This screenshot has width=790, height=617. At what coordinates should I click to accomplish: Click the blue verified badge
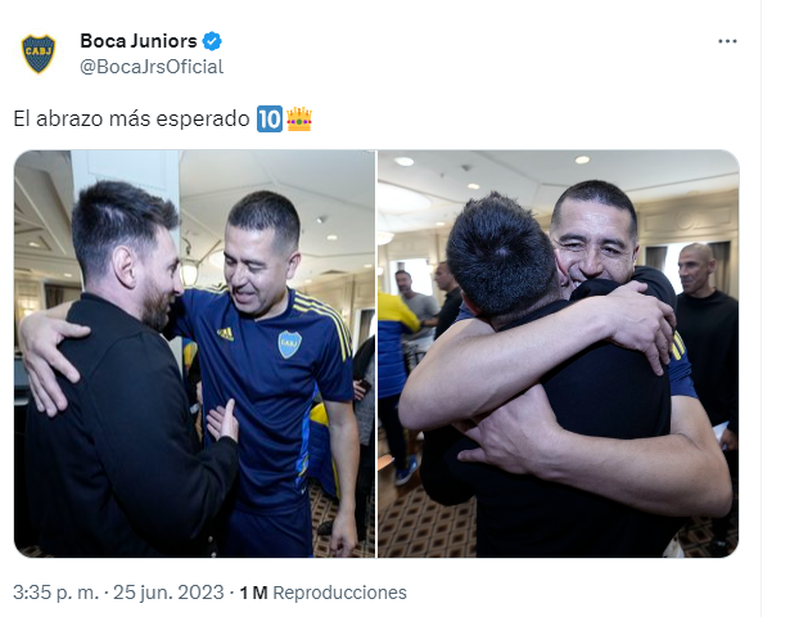(212, 41)
